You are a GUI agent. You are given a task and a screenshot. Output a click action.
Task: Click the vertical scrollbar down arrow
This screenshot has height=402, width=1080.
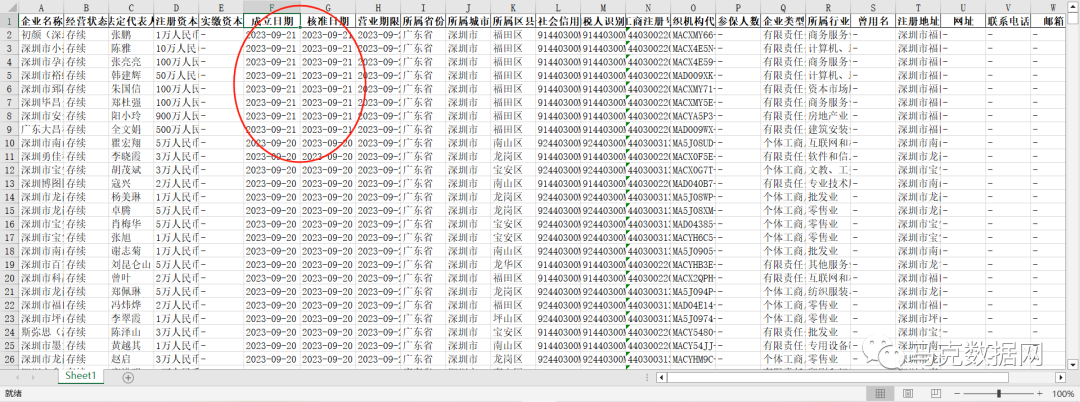pyautogui.click(x=1073, y=363)
